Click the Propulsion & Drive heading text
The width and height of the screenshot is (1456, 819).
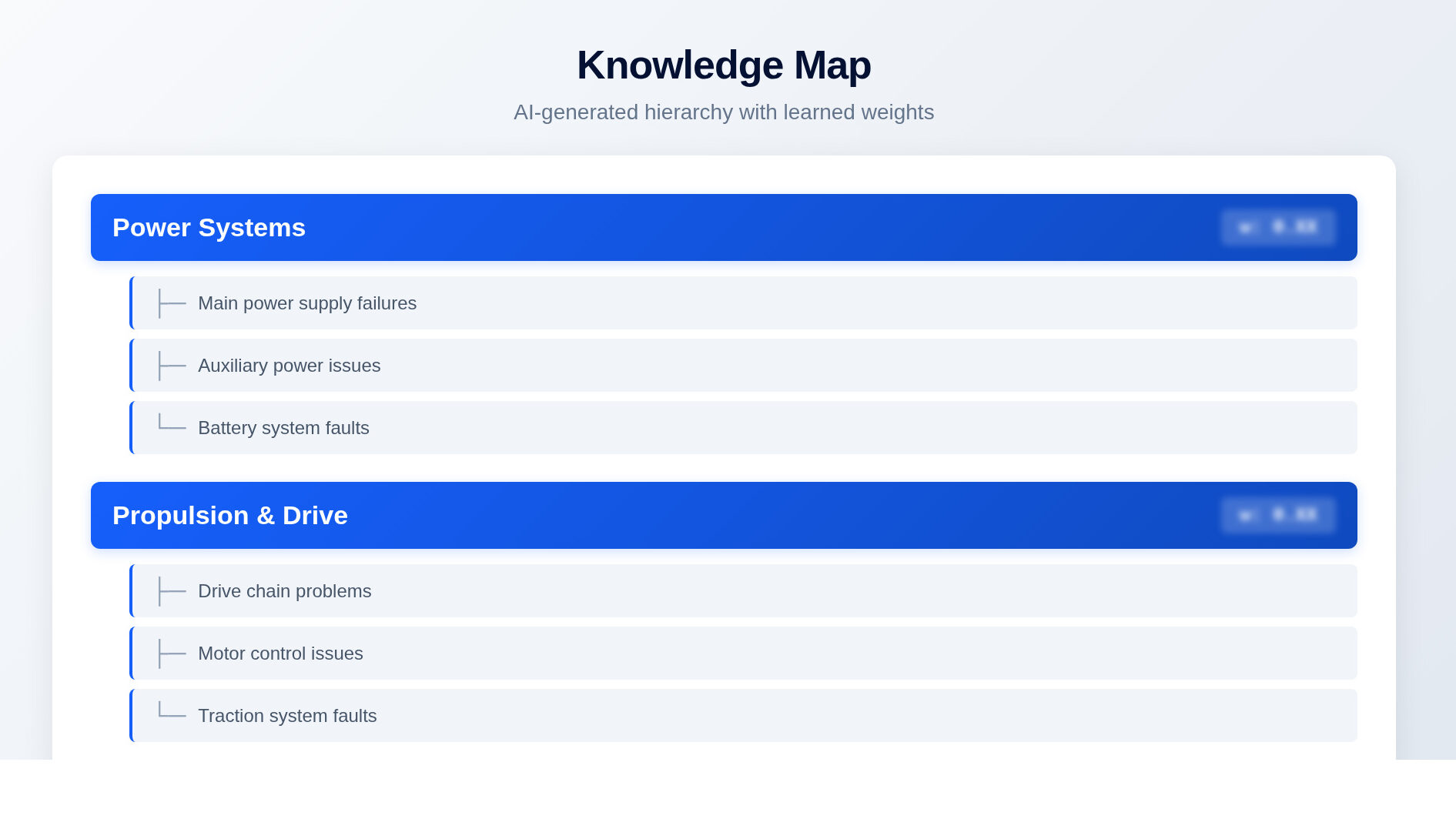pyautogui.click(x=230, y=516)
